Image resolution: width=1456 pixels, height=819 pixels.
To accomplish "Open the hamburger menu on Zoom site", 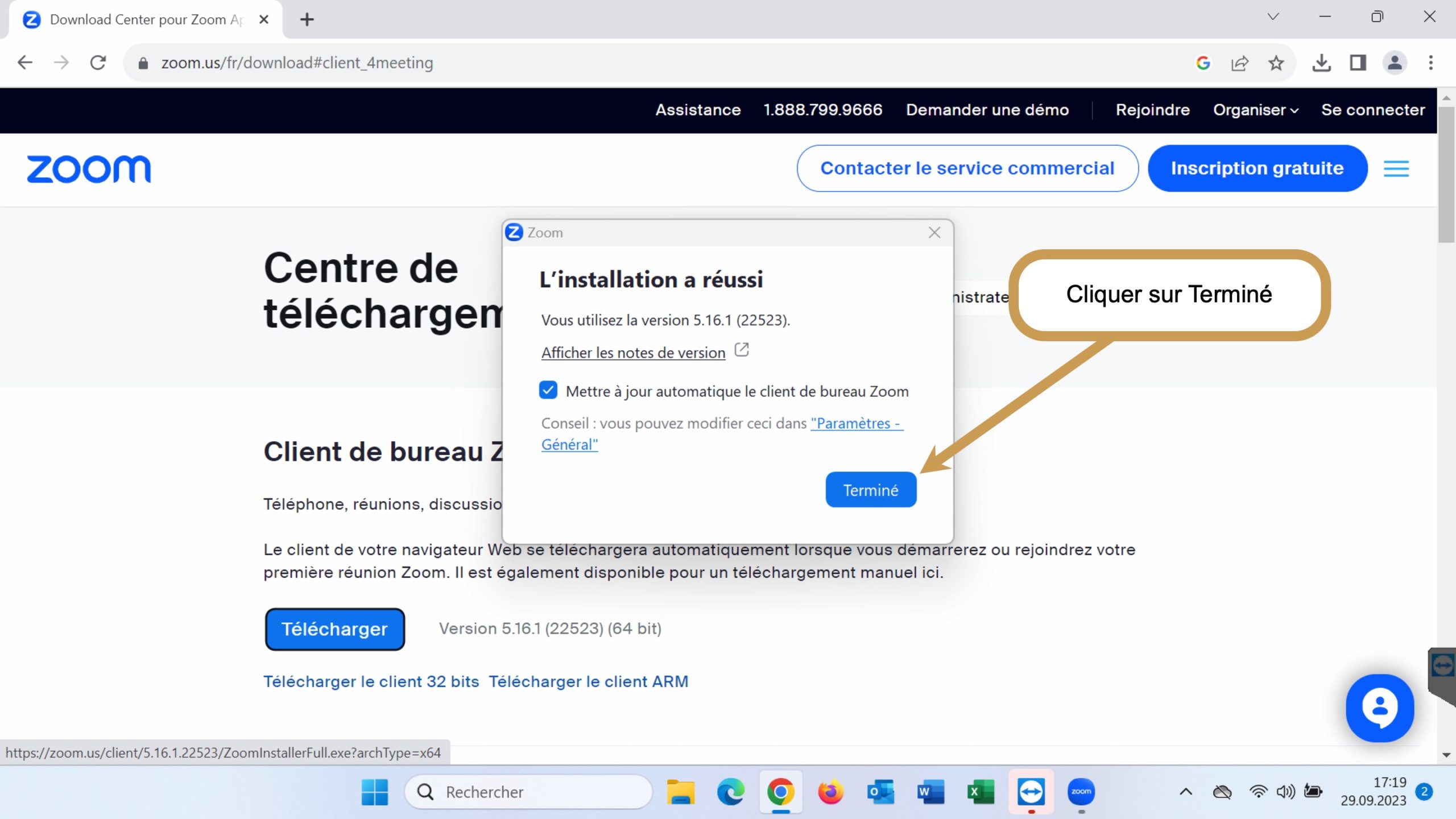I will (1396, 169).
